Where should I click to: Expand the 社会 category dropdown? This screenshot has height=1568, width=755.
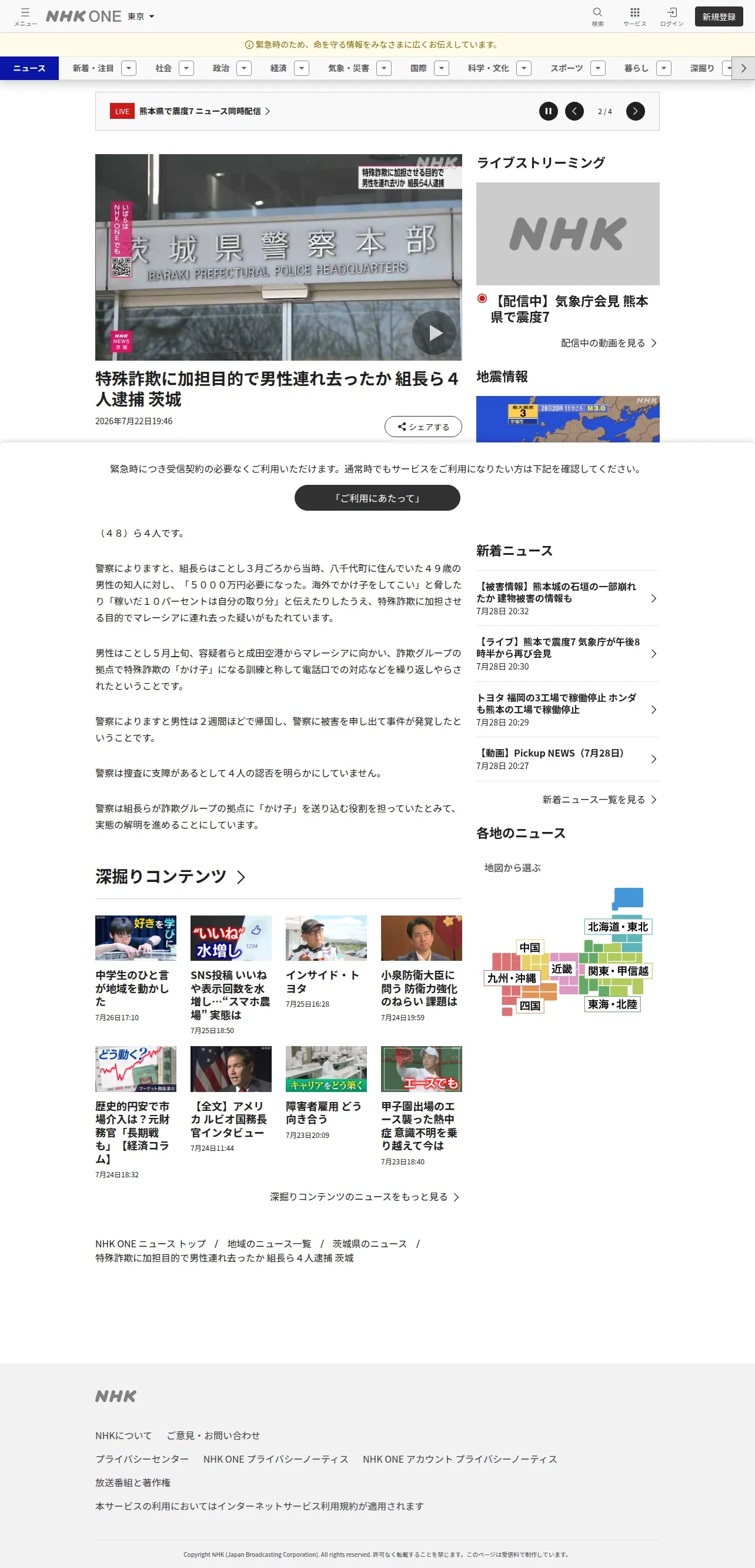[x=187, y=68]
